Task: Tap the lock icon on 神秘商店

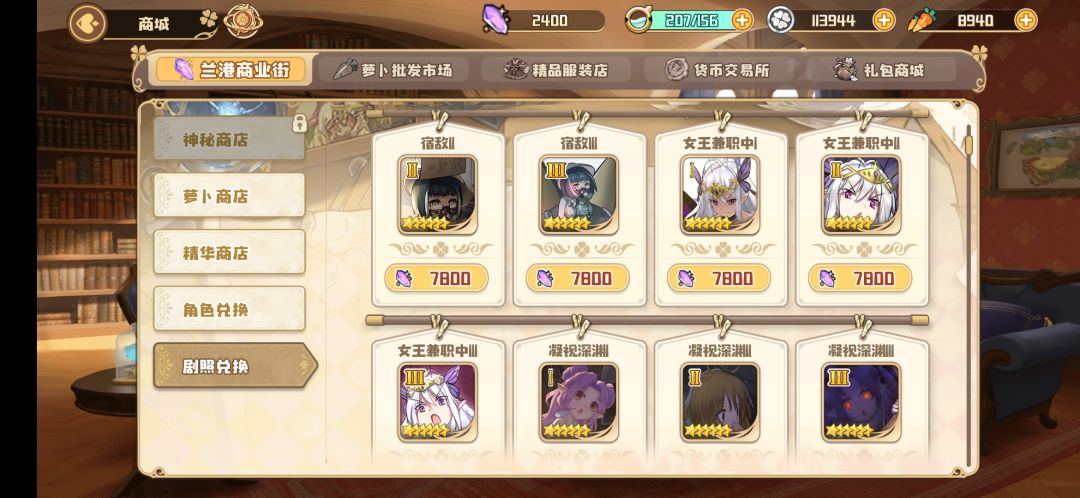Action: point(300,123)
